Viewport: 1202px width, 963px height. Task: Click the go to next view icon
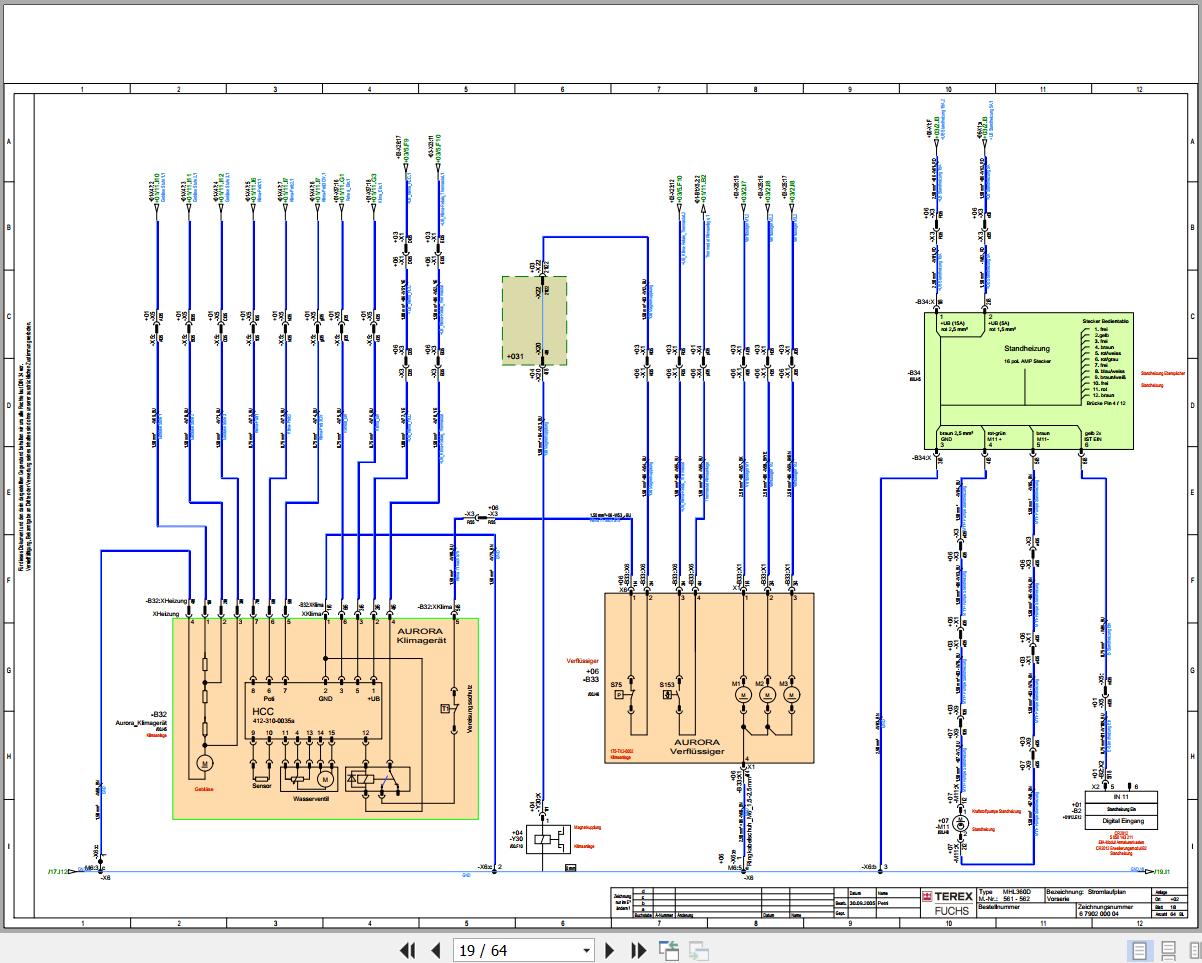[698, 950]
